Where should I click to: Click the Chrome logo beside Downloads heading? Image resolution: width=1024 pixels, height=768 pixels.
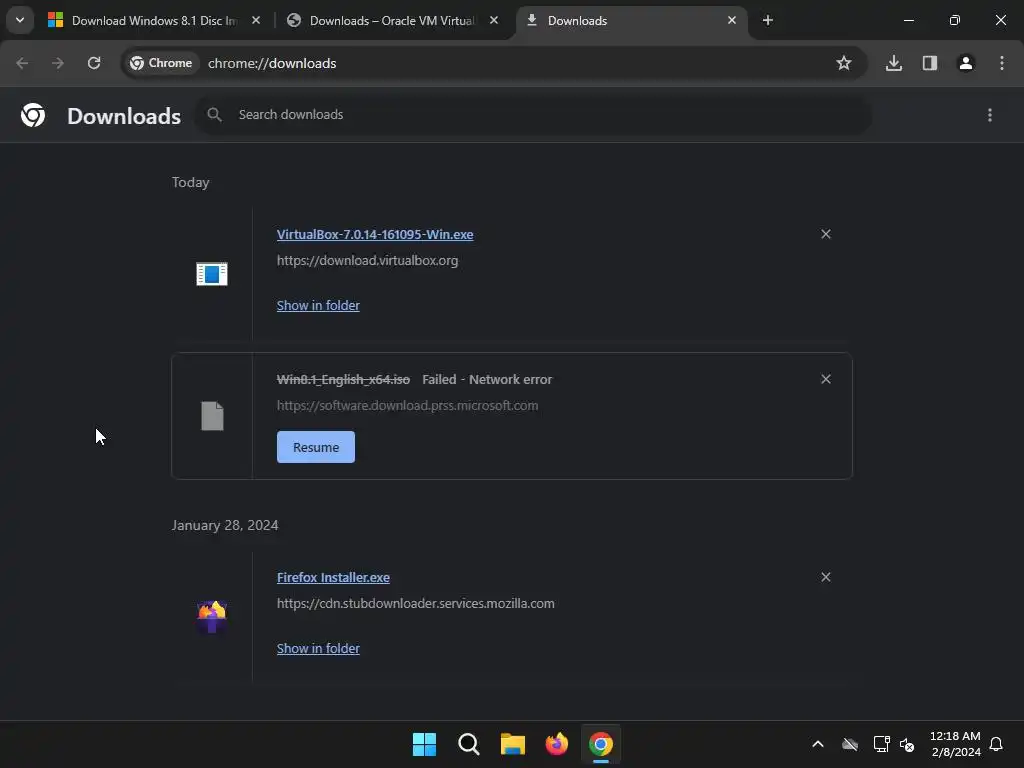pyautogui.click(x=33, y=116)
